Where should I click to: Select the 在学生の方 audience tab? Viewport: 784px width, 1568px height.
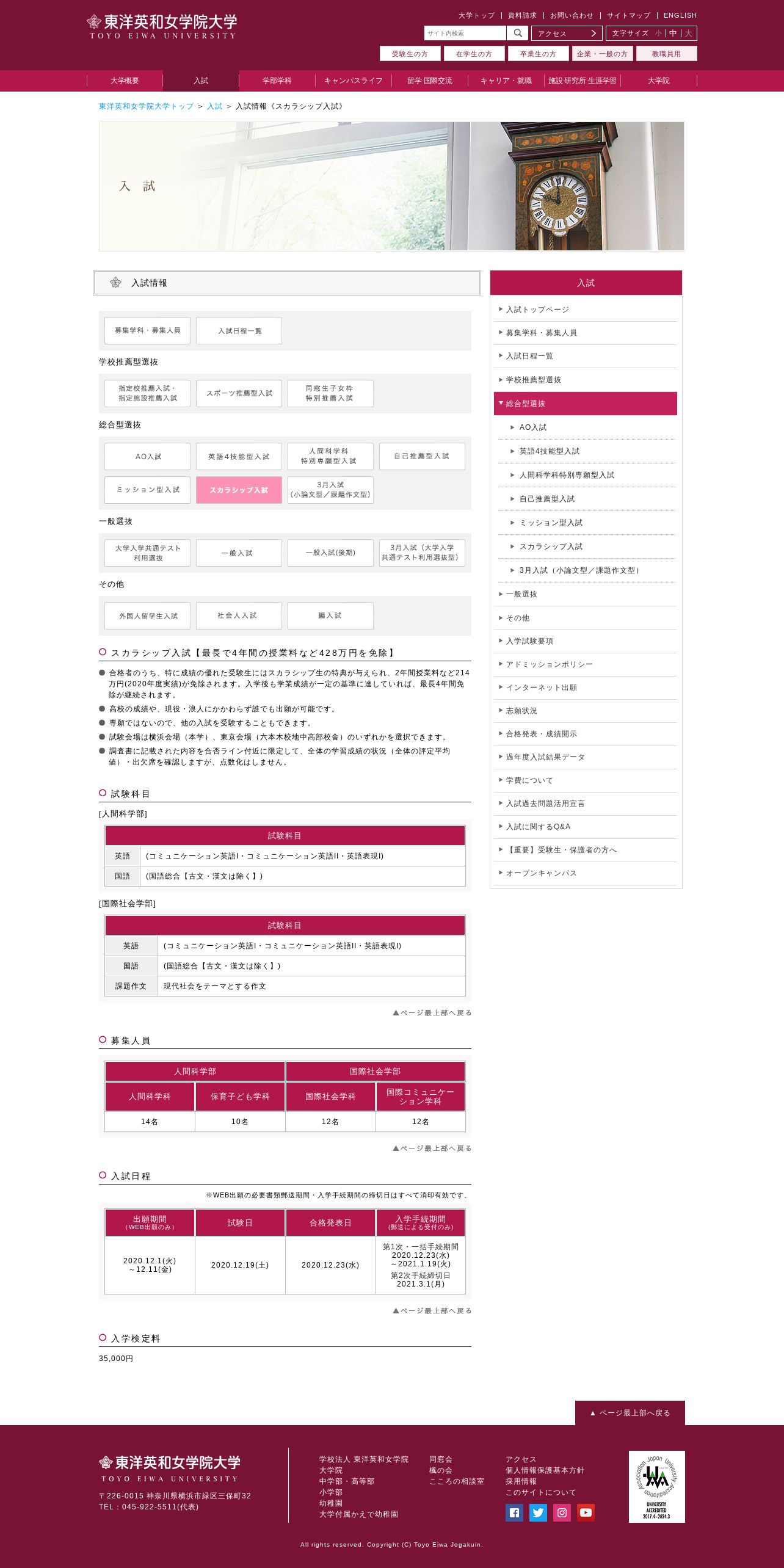474,54
